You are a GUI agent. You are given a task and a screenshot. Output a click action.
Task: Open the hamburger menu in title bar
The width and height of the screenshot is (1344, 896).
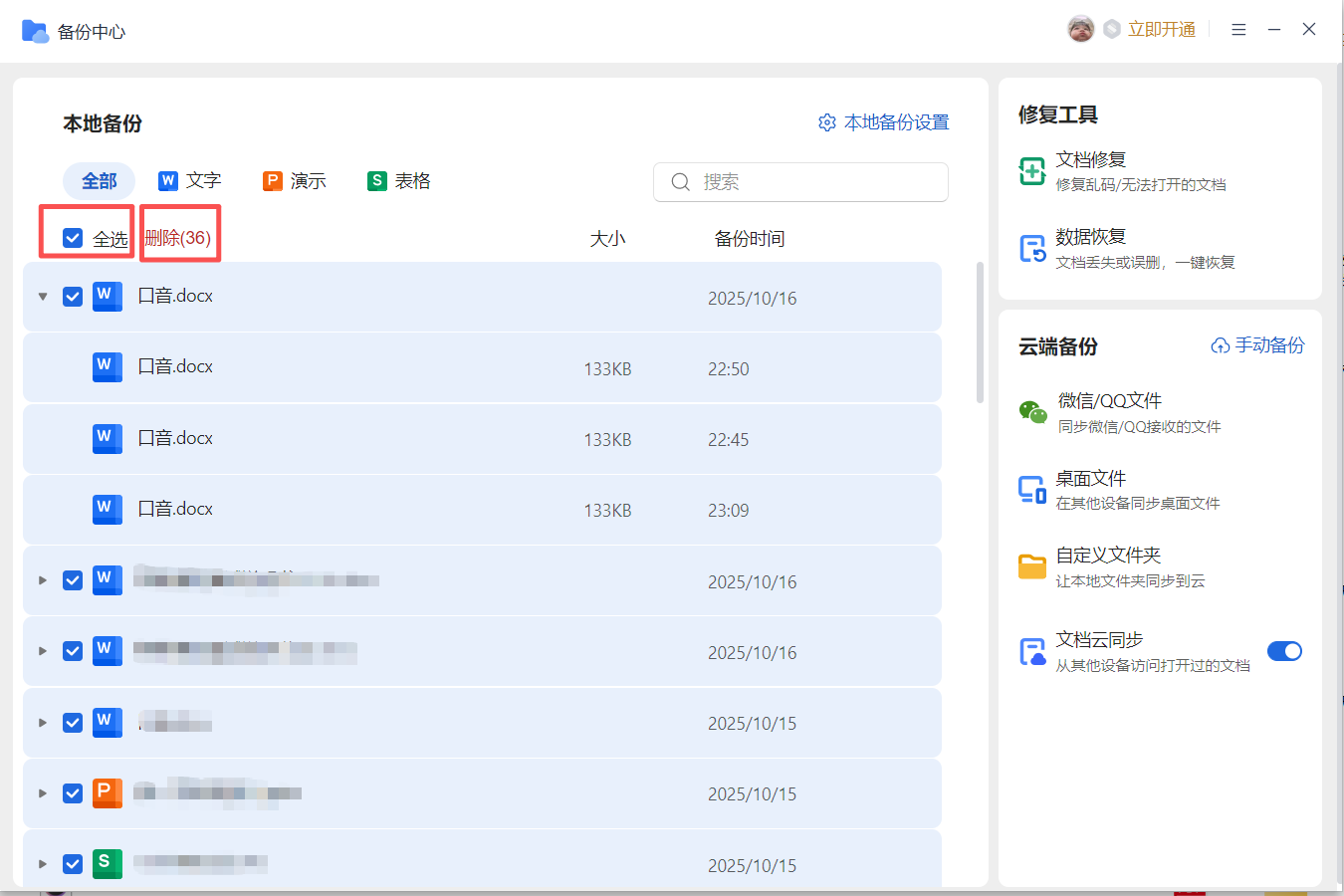click(1238, 30)
